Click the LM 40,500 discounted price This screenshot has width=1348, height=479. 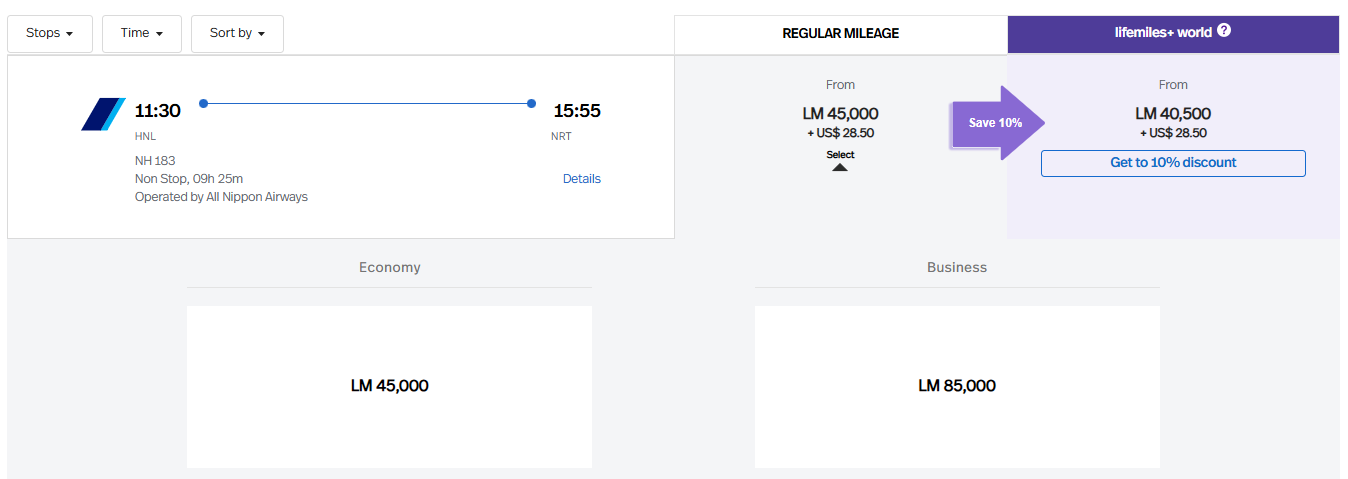[x=1172, y=114]
